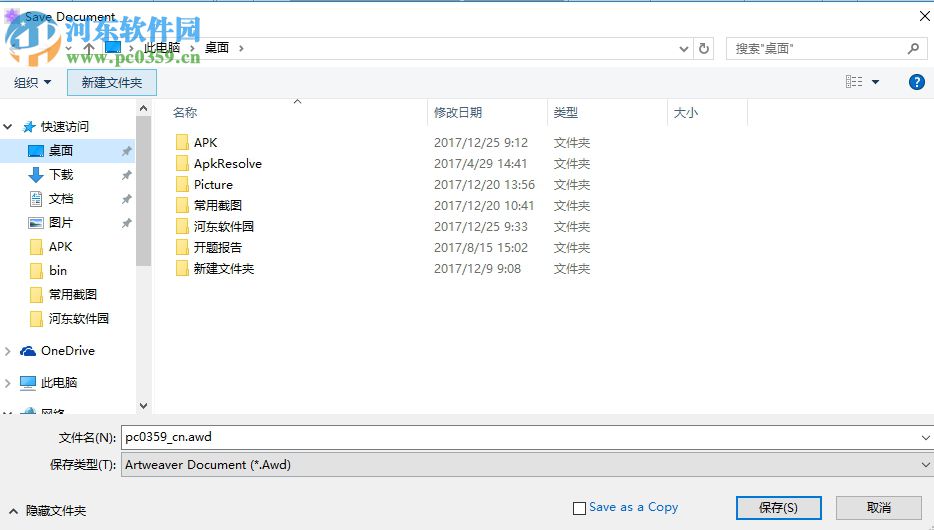Click date 2017/12/25 9:12 of APK
934x530 pixels.
coord(481,142)
